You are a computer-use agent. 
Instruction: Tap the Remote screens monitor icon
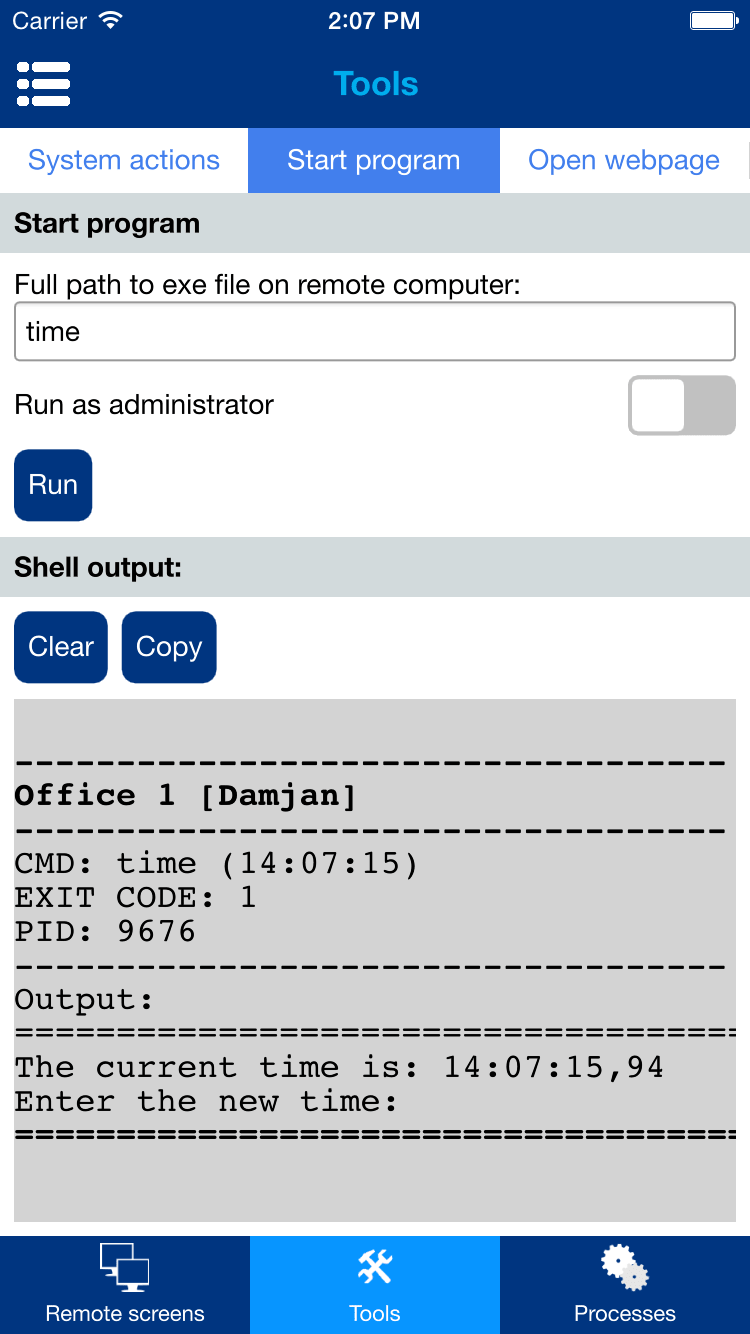[125, 1268]
